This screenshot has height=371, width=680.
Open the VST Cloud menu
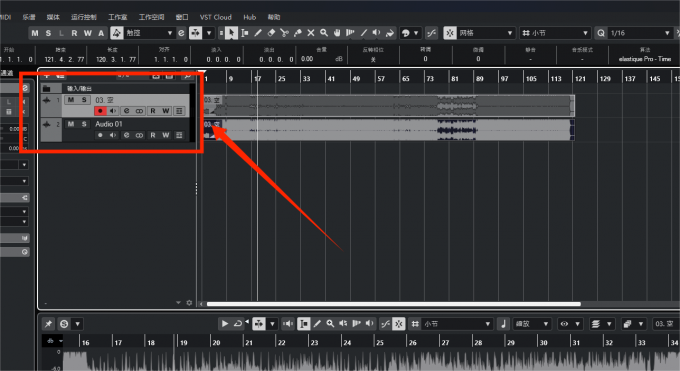point(216,17)
